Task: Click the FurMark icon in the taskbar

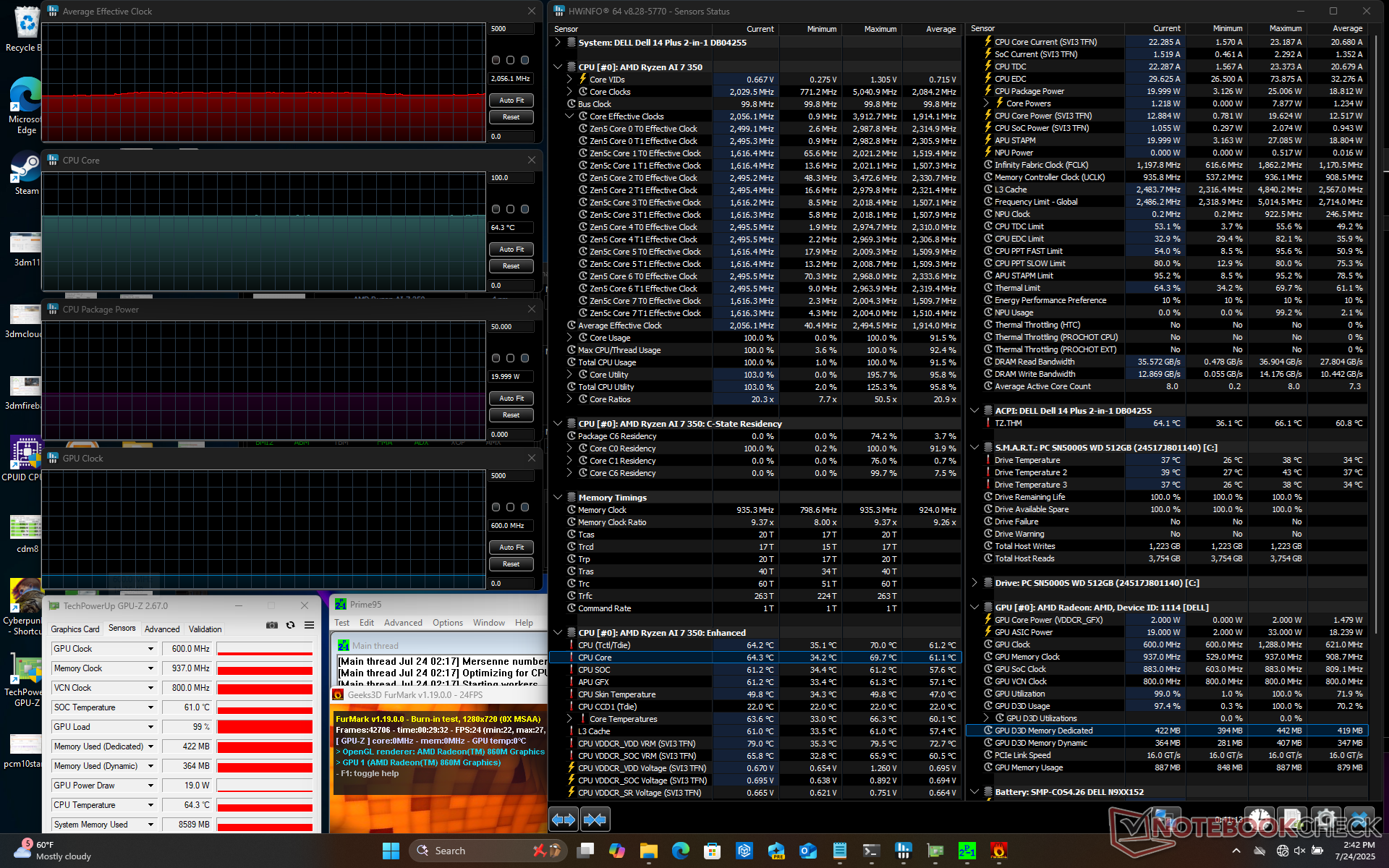Action: 998,851
